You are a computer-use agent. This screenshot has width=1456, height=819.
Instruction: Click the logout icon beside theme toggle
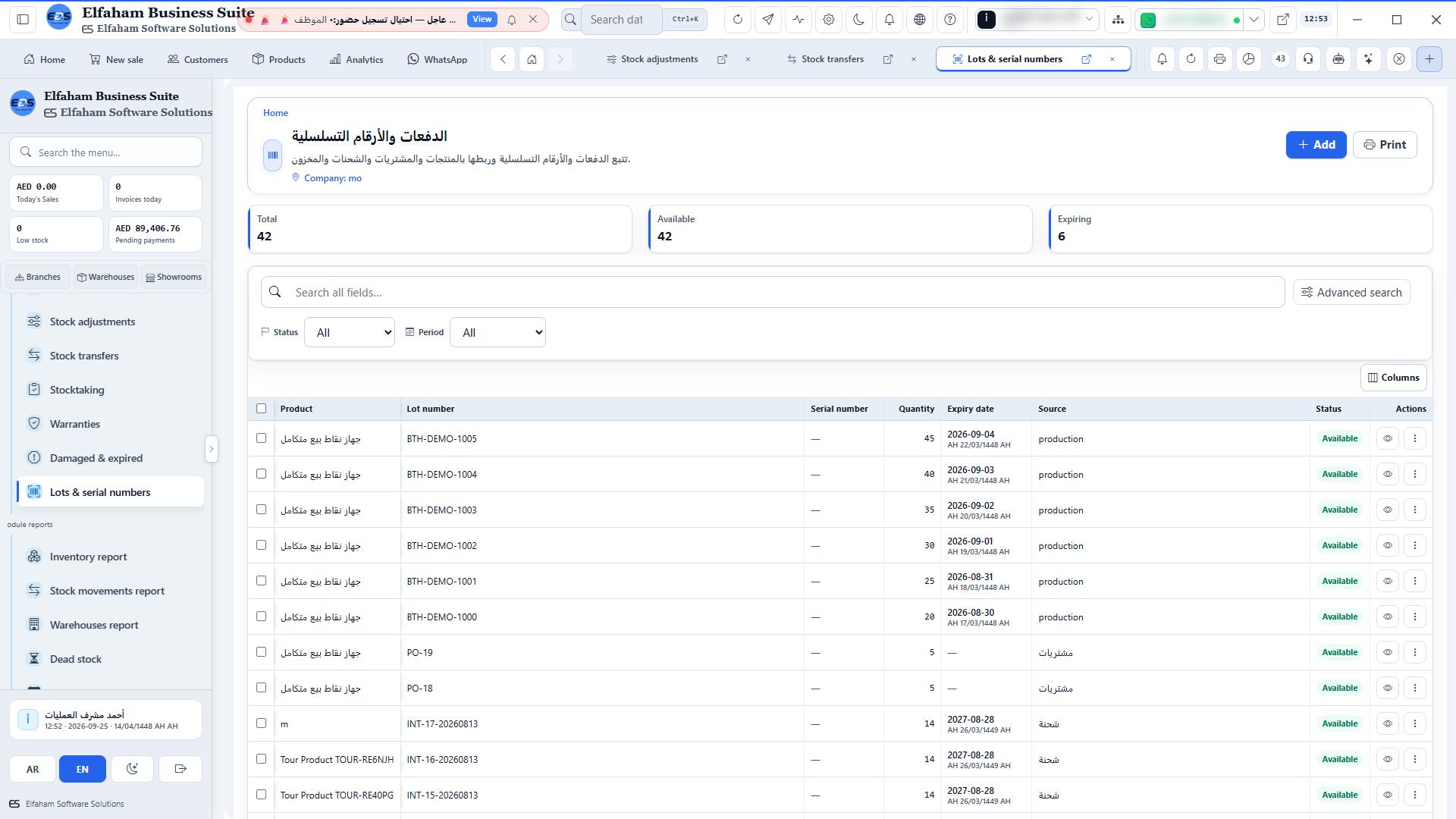click(180, 769)
